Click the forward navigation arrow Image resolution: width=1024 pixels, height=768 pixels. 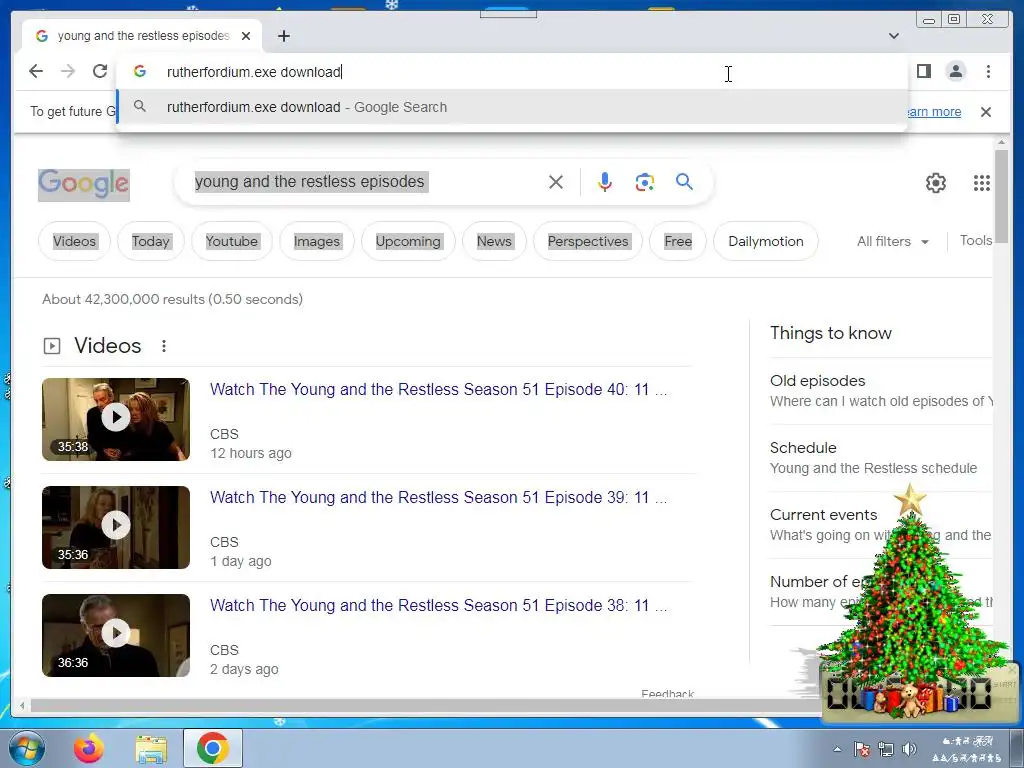(68, 71)
